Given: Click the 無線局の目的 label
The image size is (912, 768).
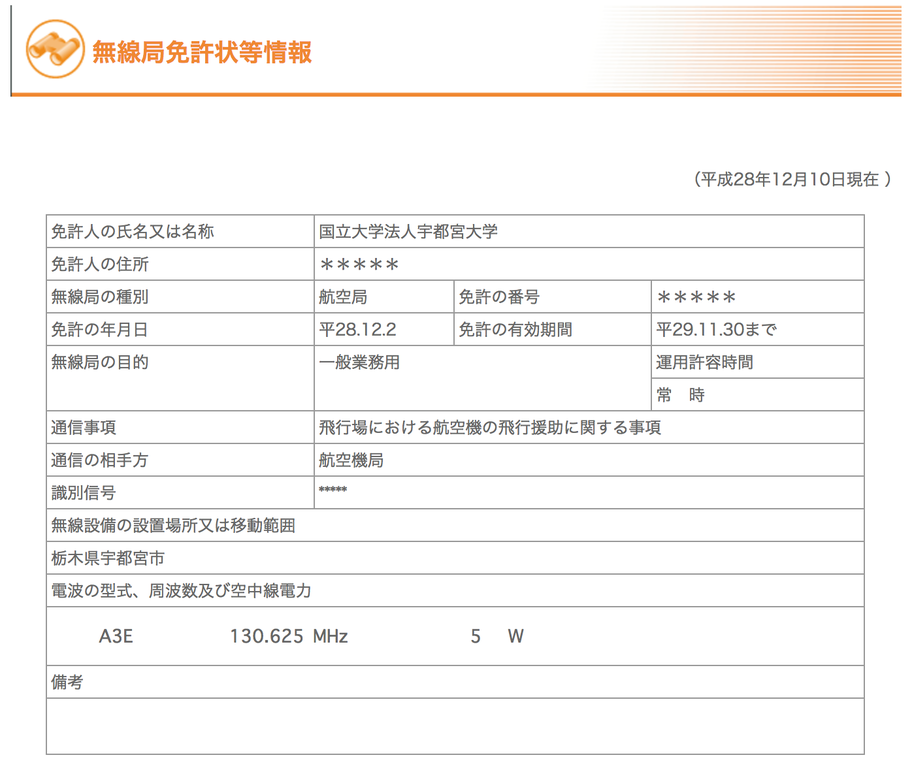Looking at the screenshot, I should 99,362.
